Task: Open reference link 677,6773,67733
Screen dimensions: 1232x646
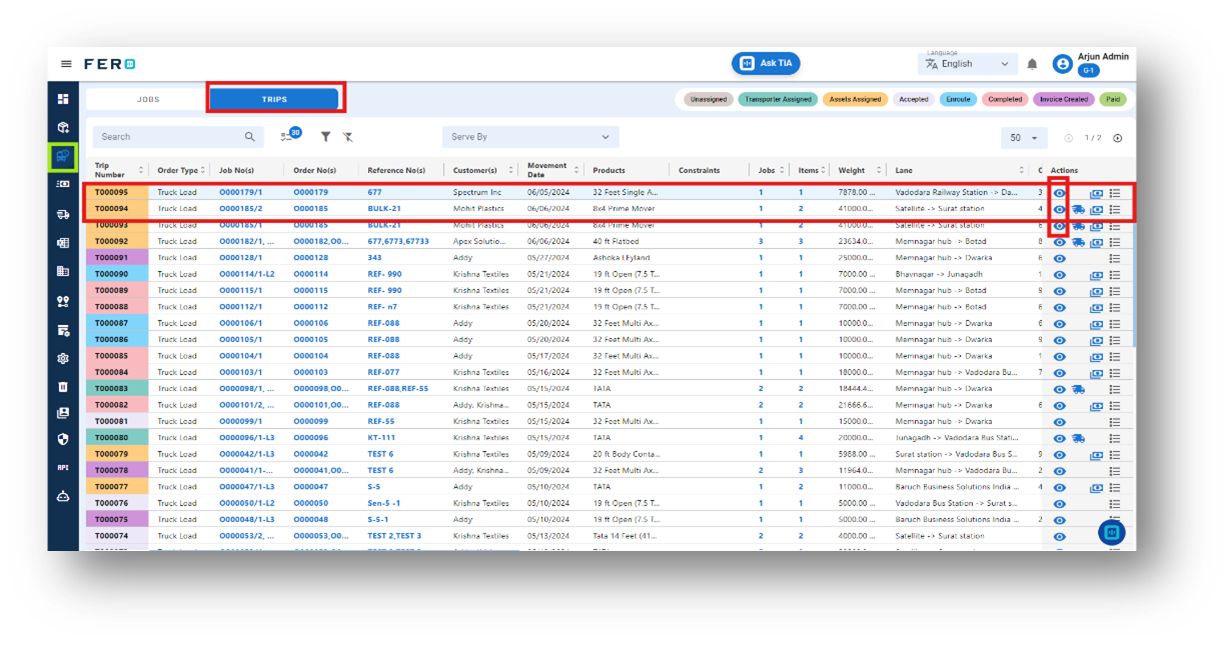Action: [x=398, y=241]
